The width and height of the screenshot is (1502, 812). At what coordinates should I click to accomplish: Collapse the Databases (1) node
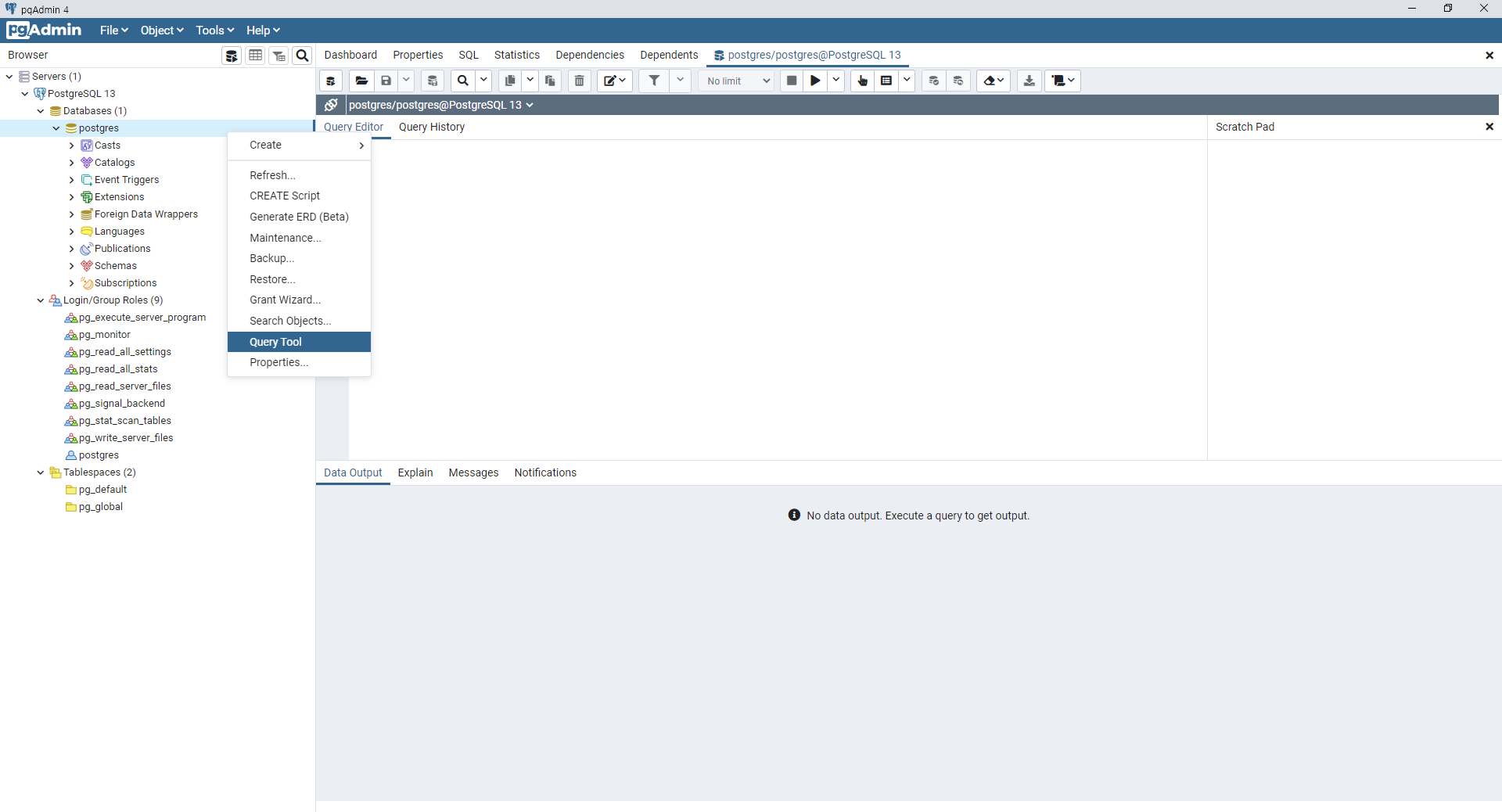click(41, 111)
